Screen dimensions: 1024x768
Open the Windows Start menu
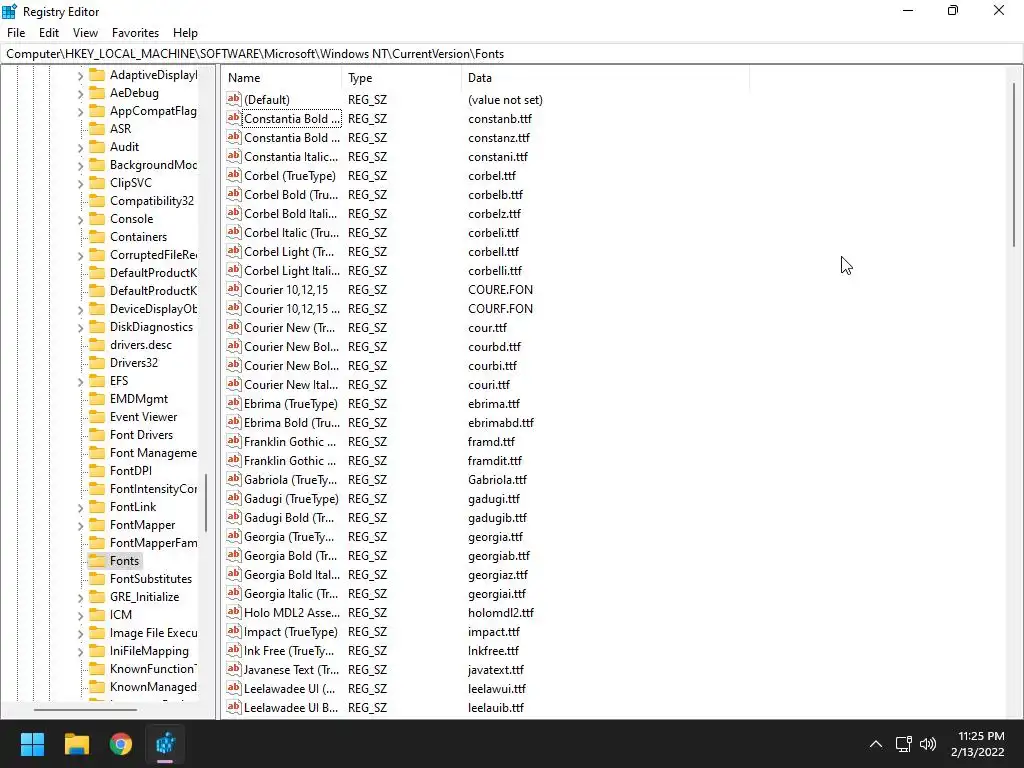pos(32,744)
